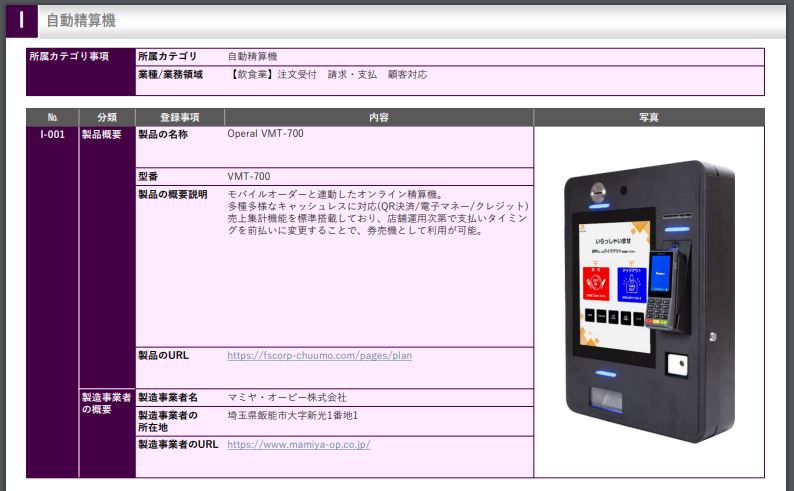Open the fscorp-chuumo.com product URL link
Image resolution: width=794 pixels, height=491 pixels.
320,355
